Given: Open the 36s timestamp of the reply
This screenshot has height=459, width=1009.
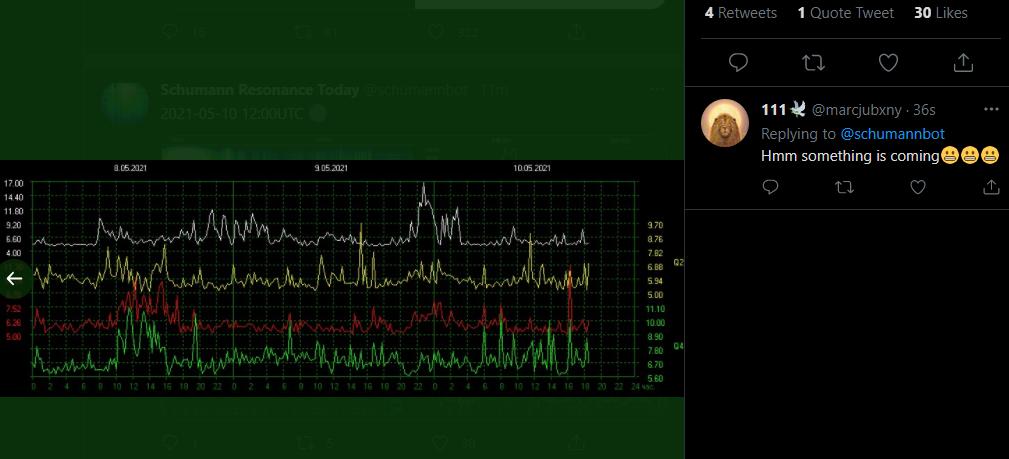Looking at the screenshot, I should coord(924,110).
